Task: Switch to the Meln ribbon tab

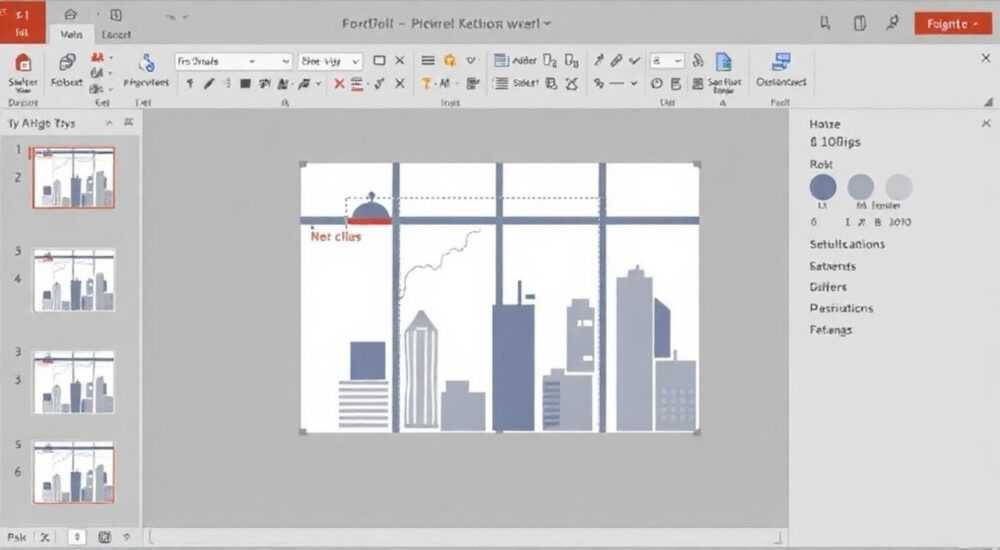Action: [x=71, y=34]
